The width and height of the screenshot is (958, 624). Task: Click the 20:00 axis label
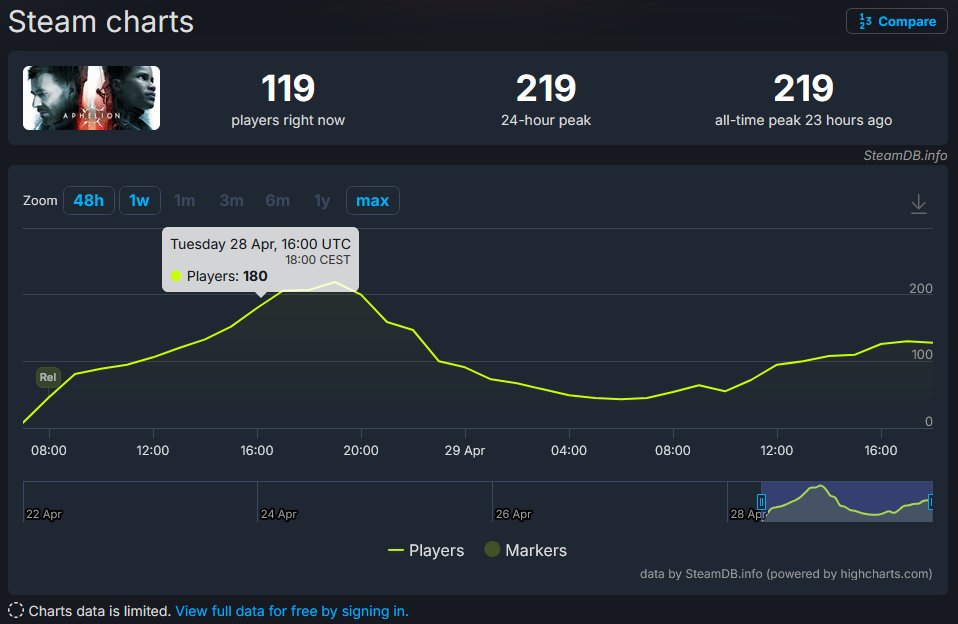[x=360, y=450]
